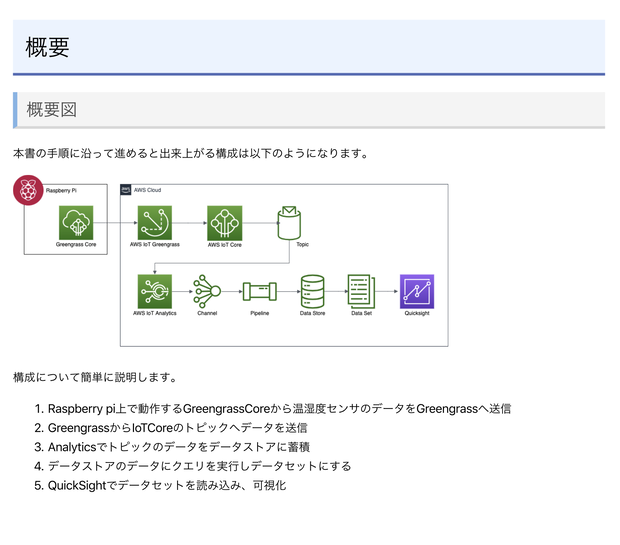Click the AWS Cloud logo badge
This screenshot has height=545, width=620.
pos(126,190)
